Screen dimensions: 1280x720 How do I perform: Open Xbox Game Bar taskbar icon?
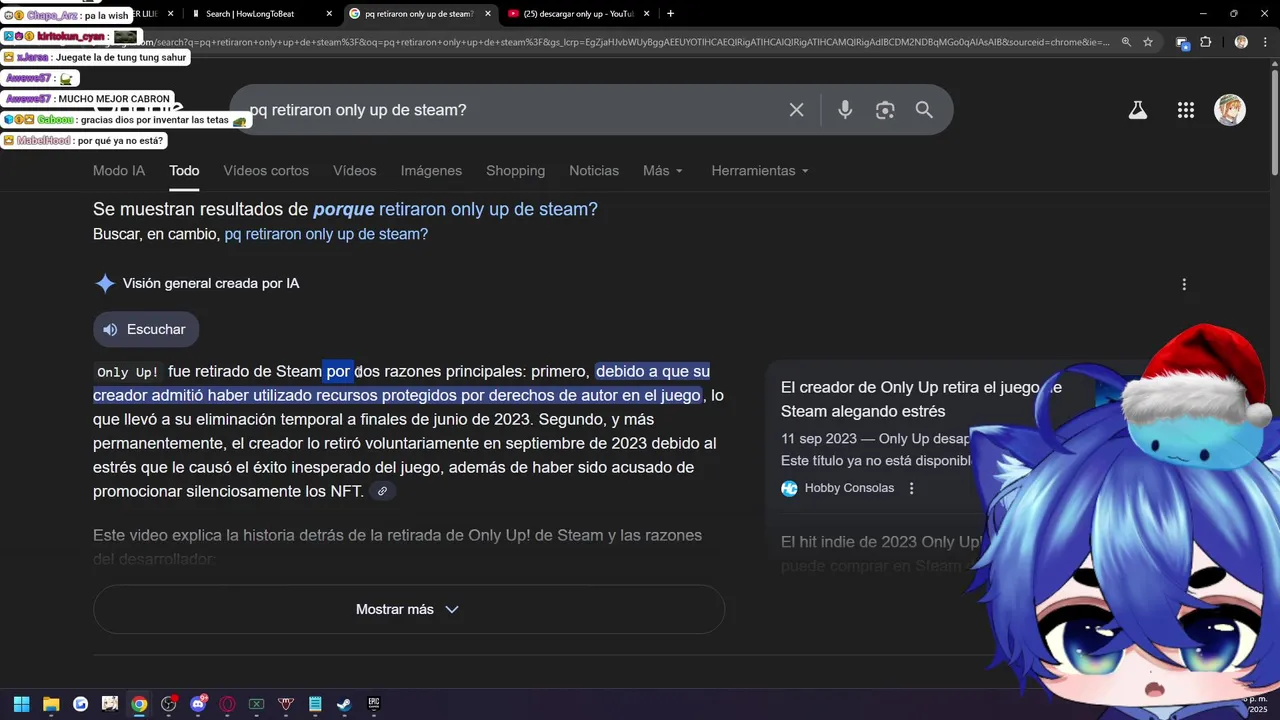click(x=256, y=704)
